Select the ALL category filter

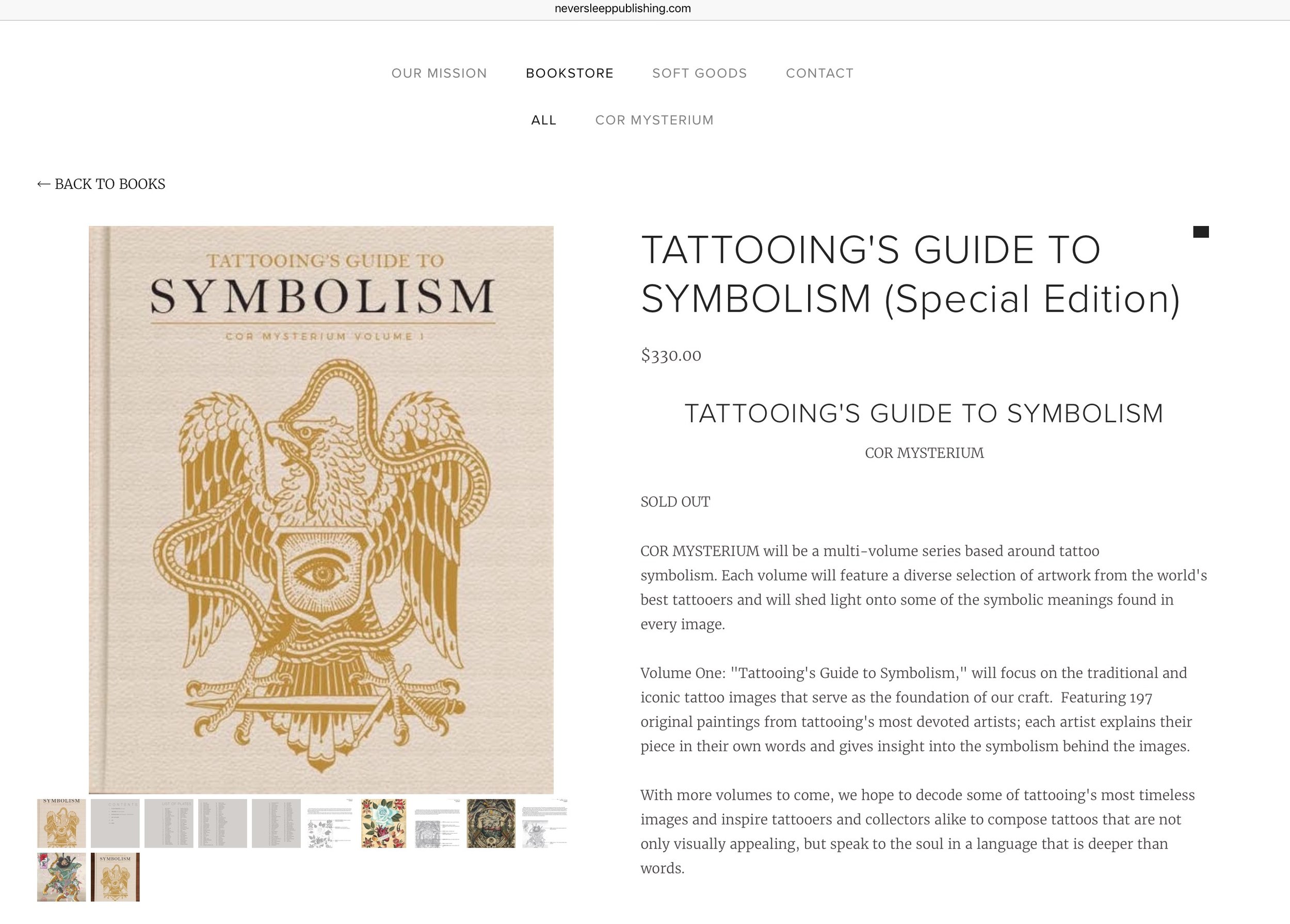tap(544, 120)
